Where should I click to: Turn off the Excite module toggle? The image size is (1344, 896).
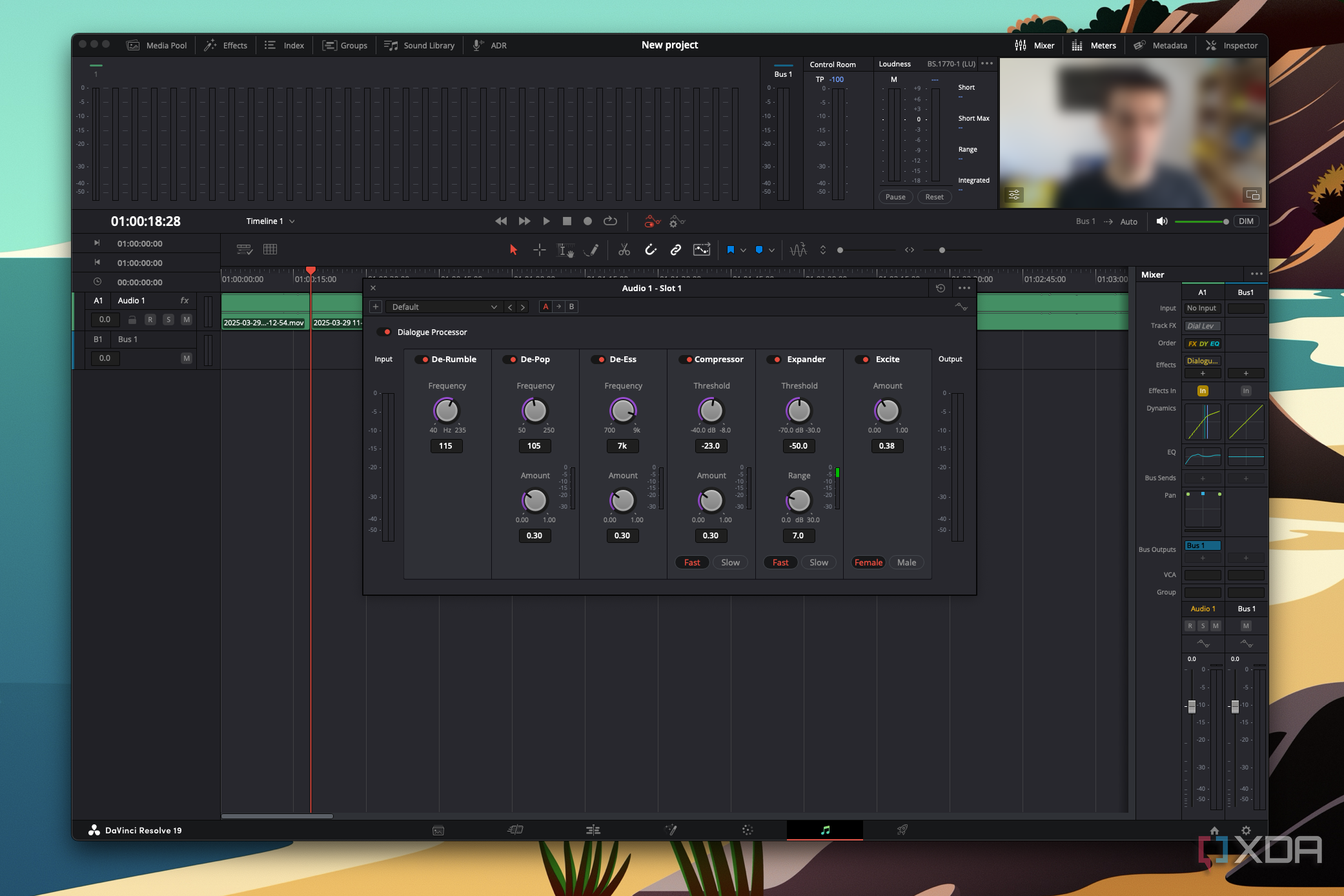863,360
